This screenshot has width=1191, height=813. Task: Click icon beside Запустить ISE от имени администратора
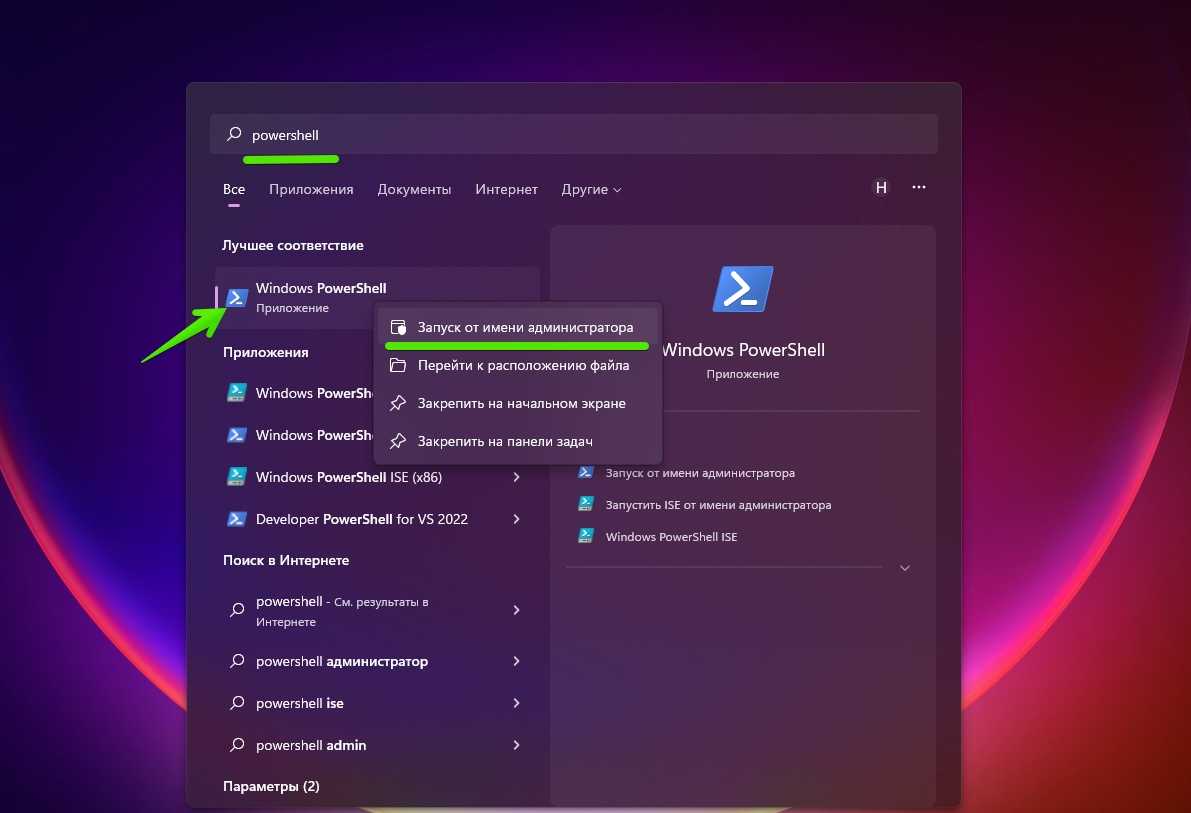tap(586, 504)
